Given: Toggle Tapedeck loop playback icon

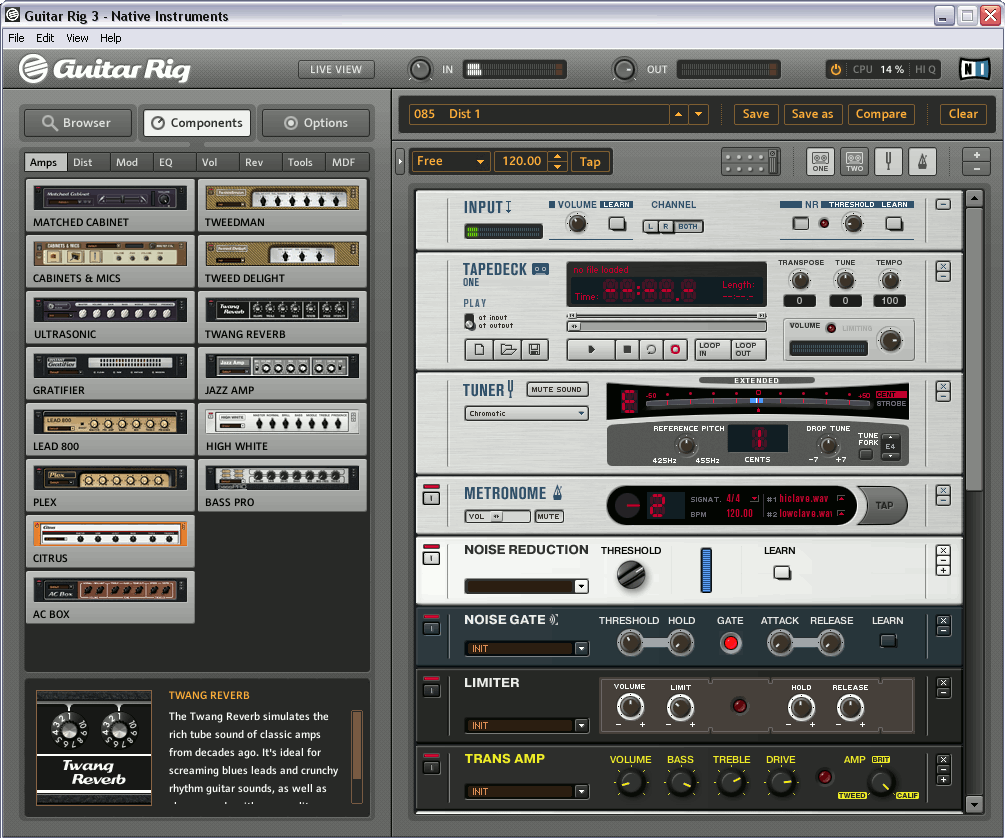Looking at the screenshot, I should [651, 349].
